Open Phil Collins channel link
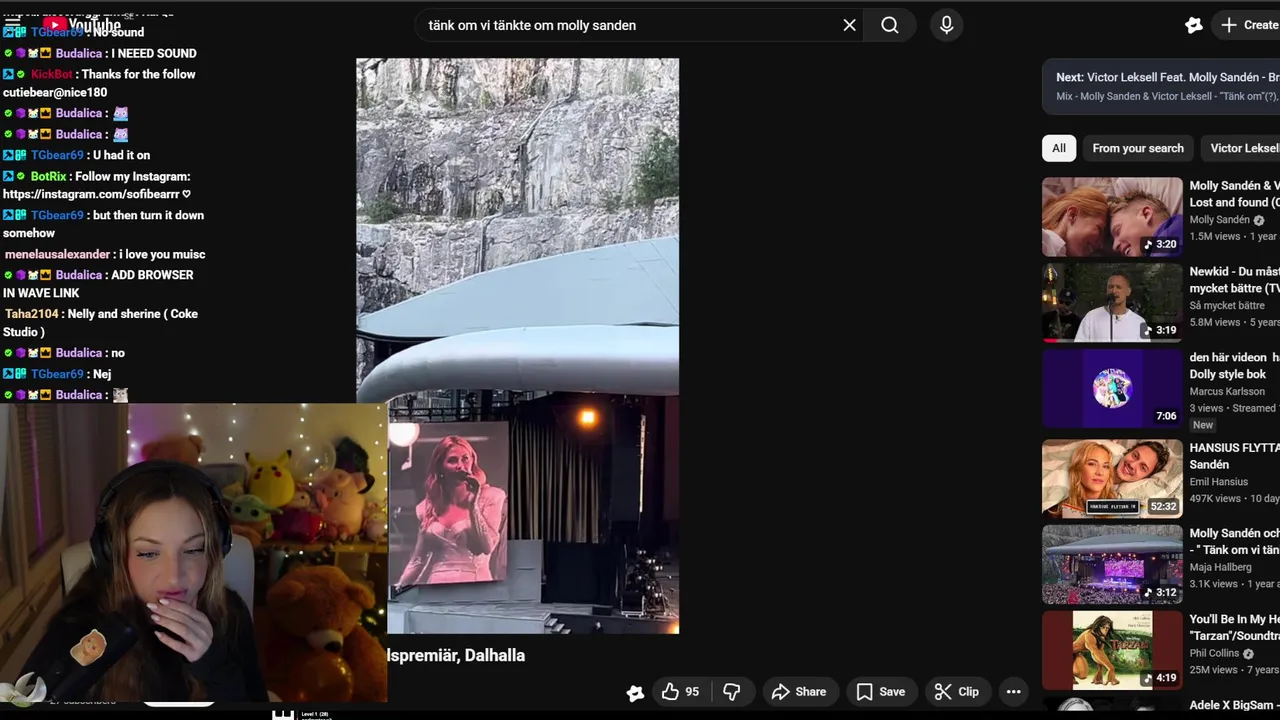The height and width of the screenshot is (720, 1280). pyautogui.click(x=1214, y=653)
